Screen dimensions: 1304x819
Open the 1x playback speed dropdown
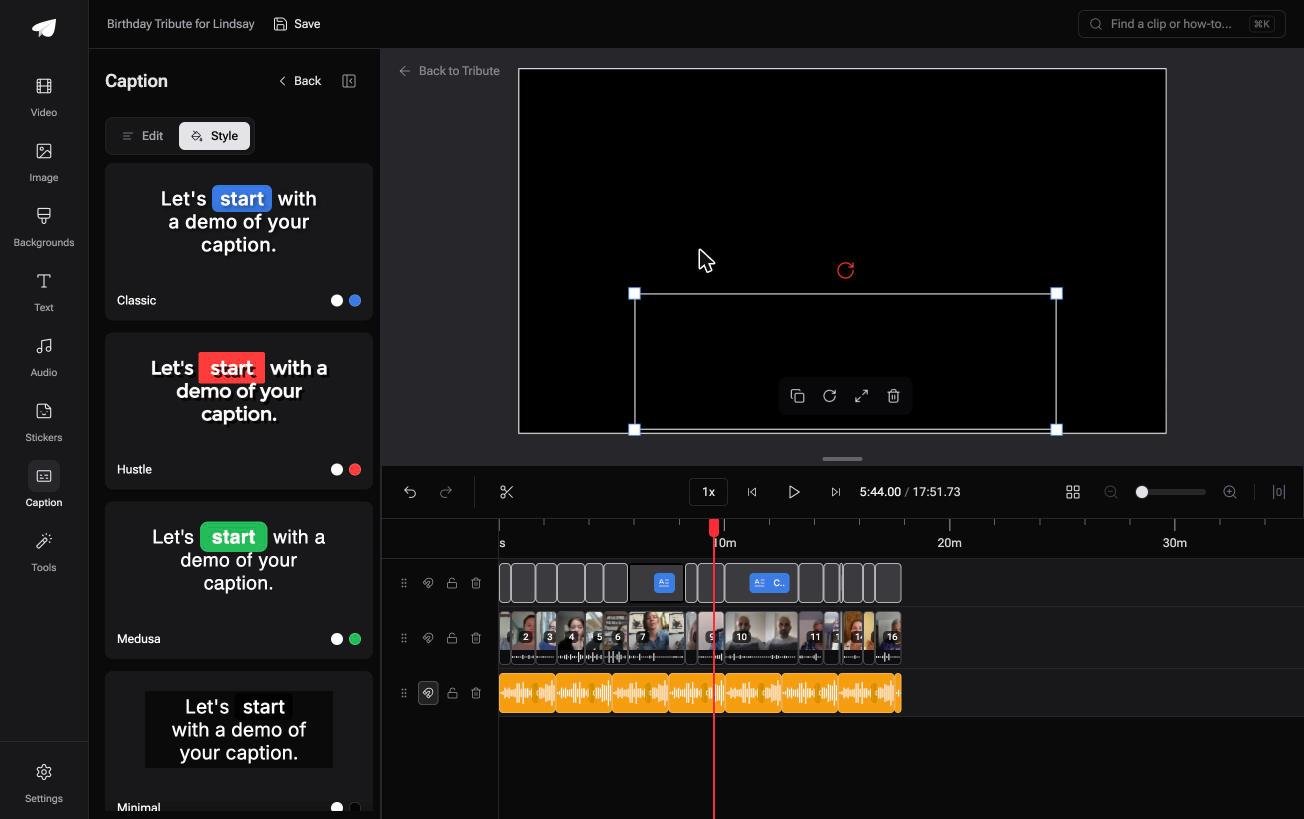point(708,492)
